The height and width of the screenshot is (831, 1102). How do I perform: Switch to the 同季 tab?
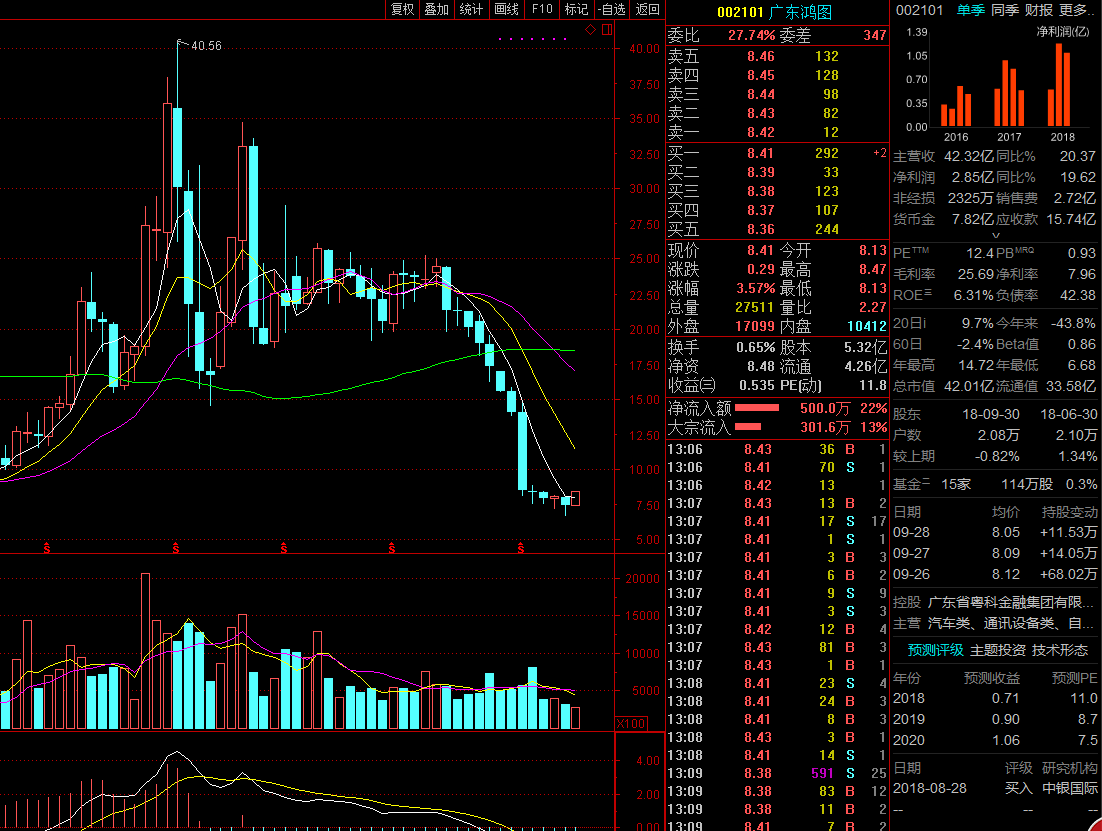coord(1005,10)
